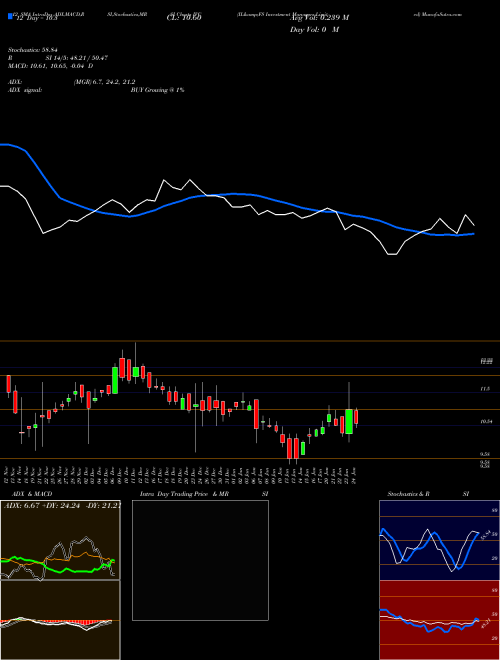Click the empty intraday trading price chart box
Image resolution: width=500 pixels, height=660 pixels.
[200, 560]
